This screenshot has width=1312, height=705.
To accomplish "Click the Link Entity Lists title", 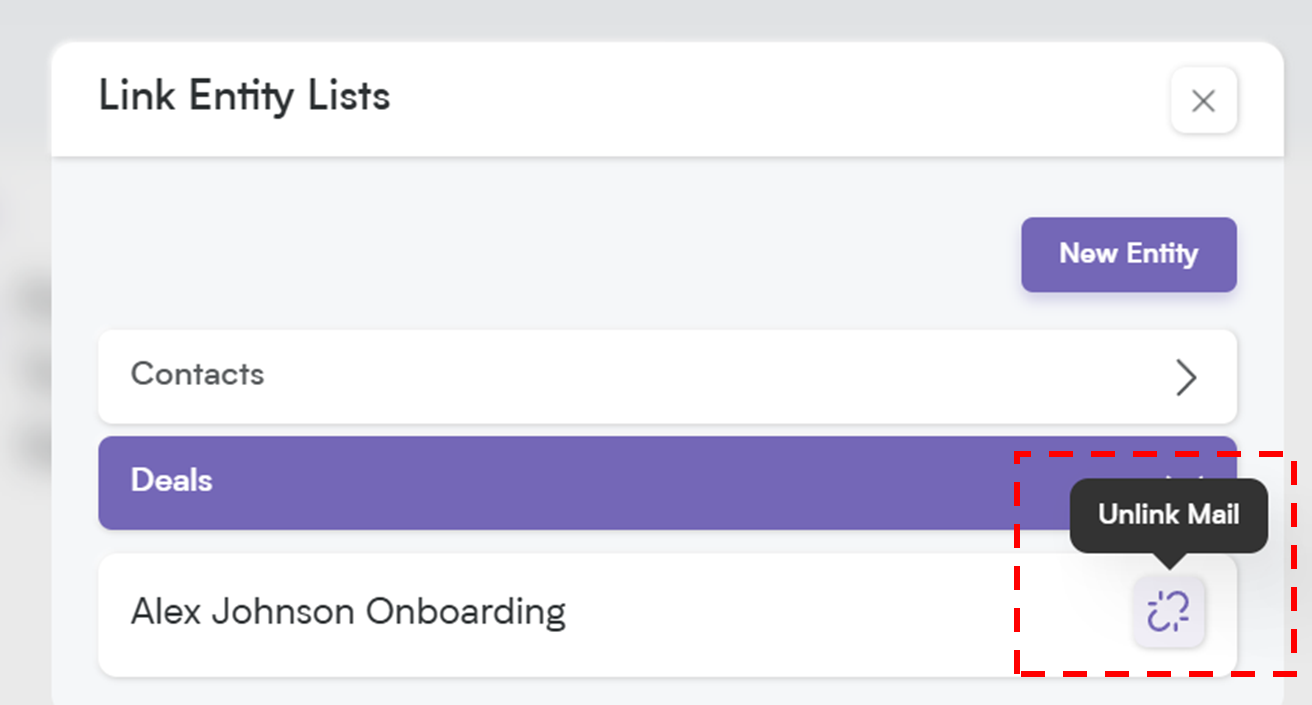I will [x=244, y=96].
